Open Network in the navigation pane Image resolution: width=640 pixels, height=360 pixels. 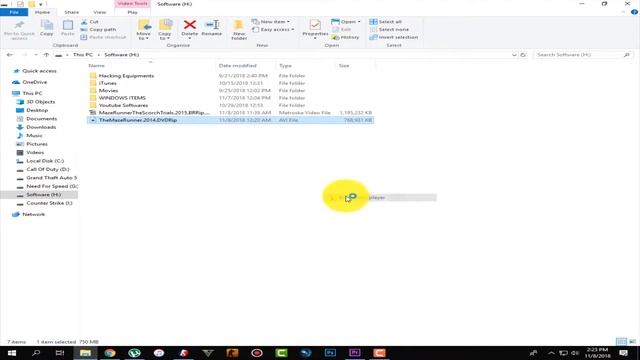click(33, 214)
